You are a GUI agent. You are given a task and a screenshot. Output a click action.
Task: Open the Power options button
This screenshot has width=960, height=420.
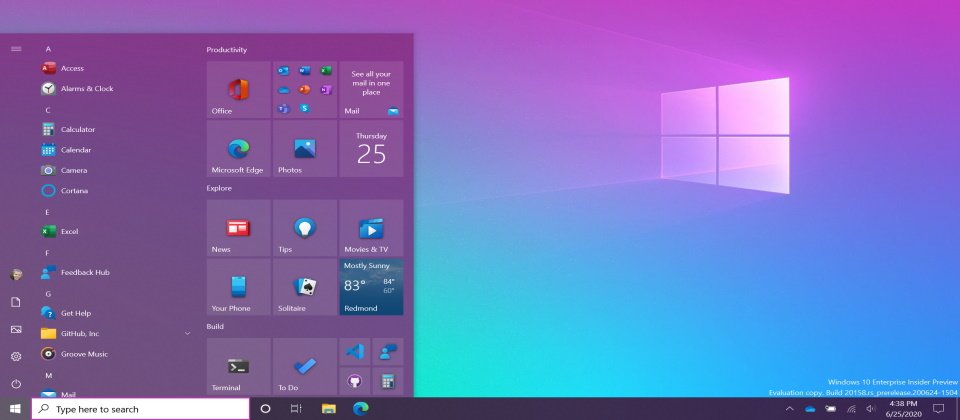point(16,384)
